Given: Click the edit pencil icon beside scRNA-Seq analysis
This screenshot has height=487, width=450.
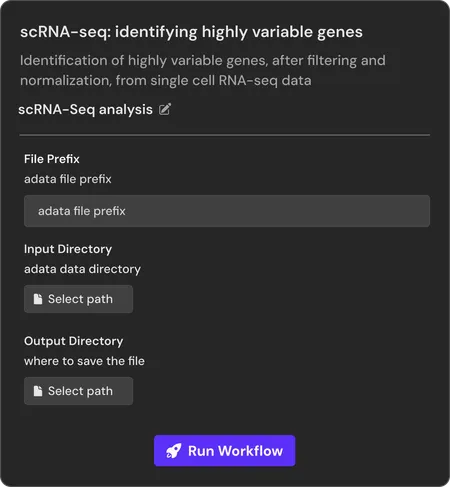Looking at the screenshot, I should 165,109.
